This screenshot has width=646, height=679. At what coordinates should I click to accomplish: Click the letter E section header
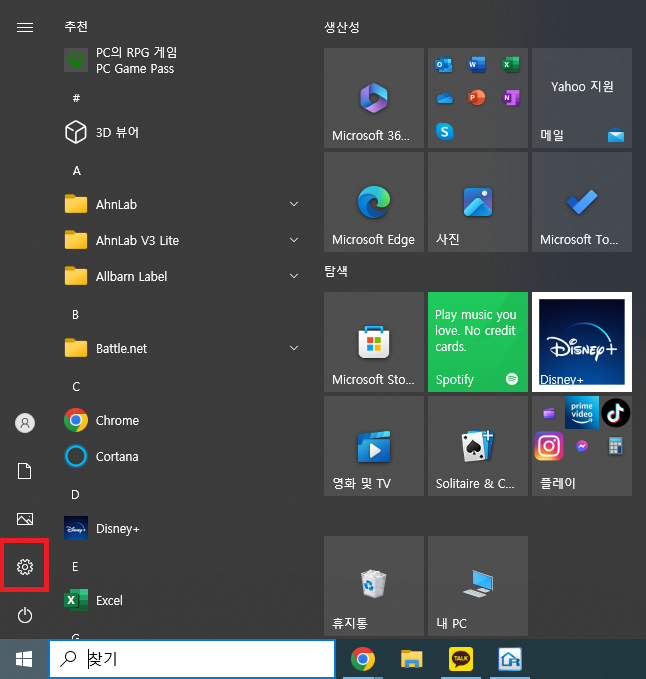[75, 566]
